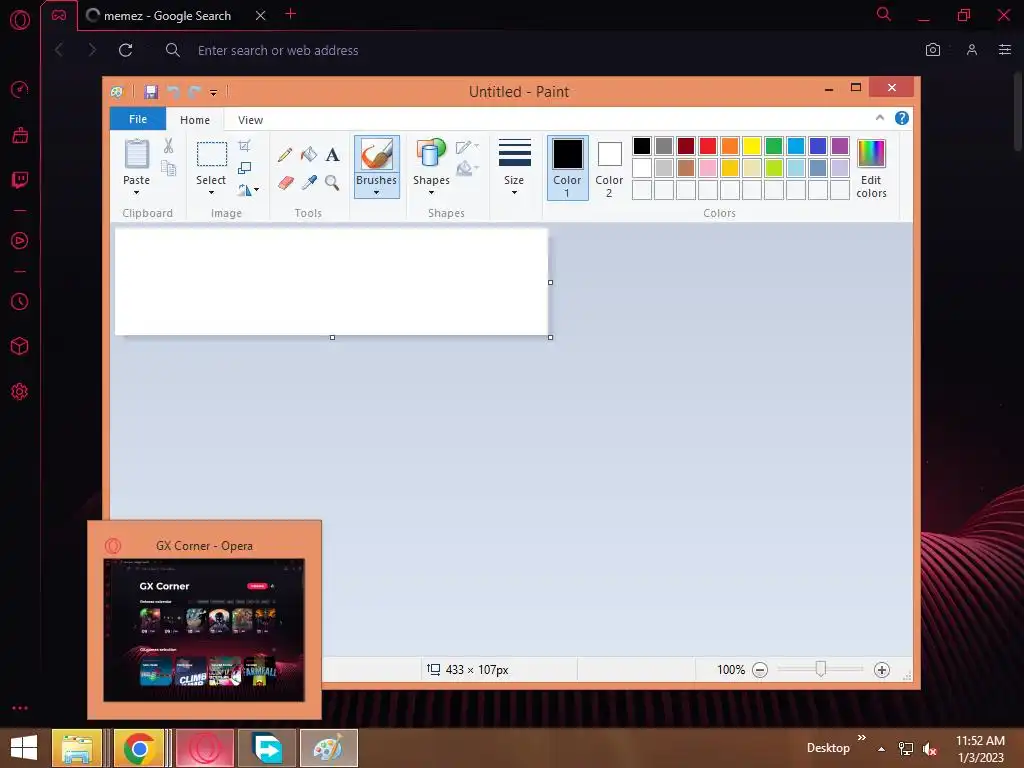Click the Save icon in Paint title bar
1024x768 pixels.
pyautogui.click(x=151, y=92)
